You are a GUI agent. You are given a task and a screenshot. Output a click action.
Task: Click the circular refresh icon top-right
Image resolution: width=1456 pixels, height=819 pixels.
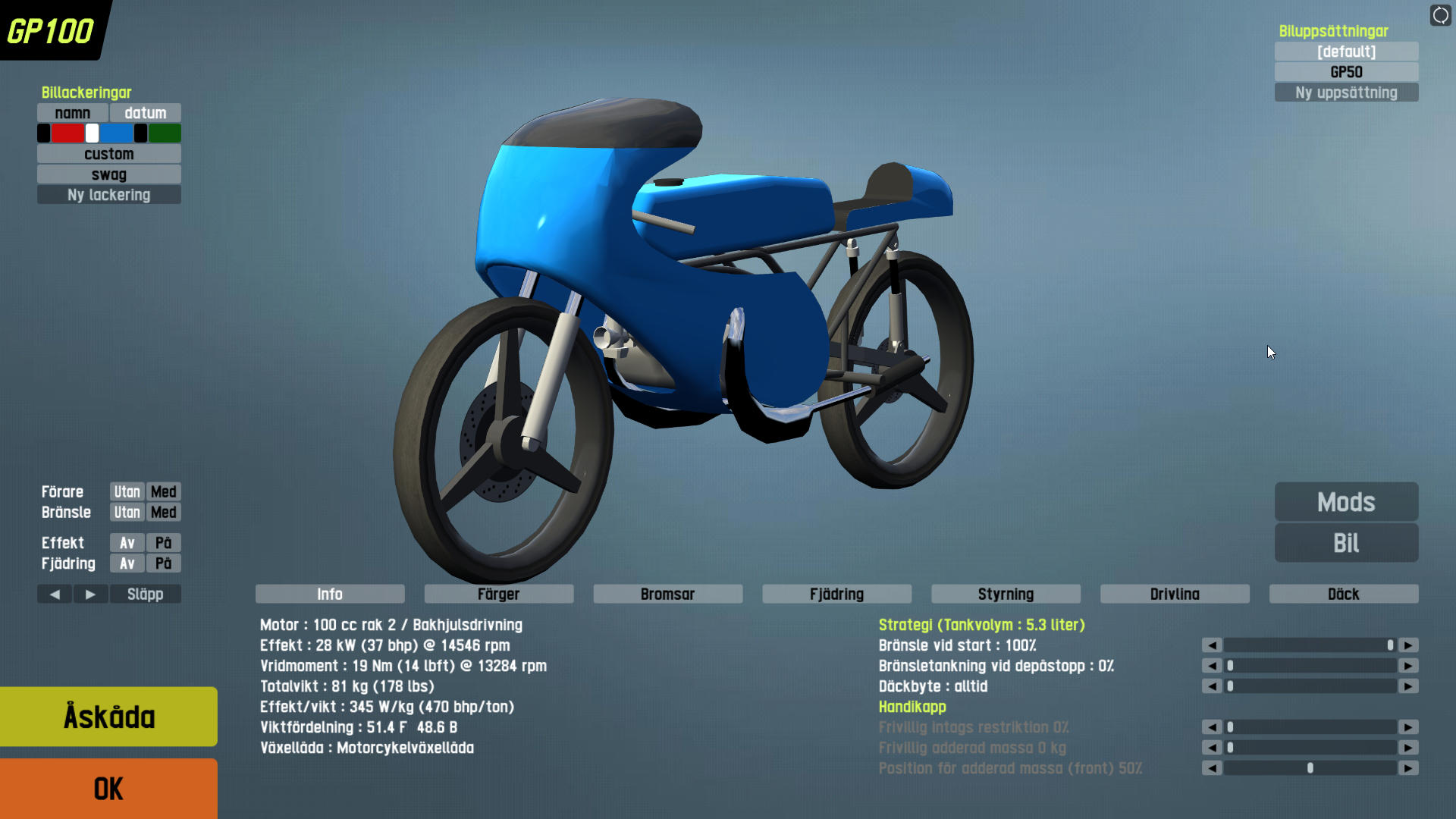[x=1440, y=15]
